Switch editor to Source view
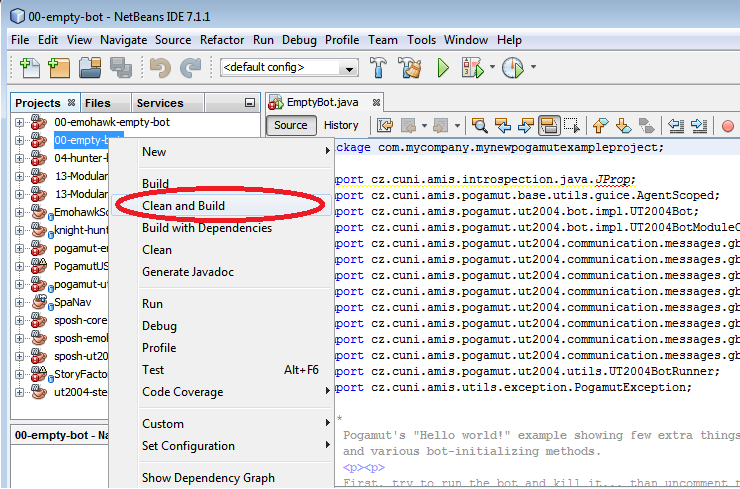 coord(291,126)
